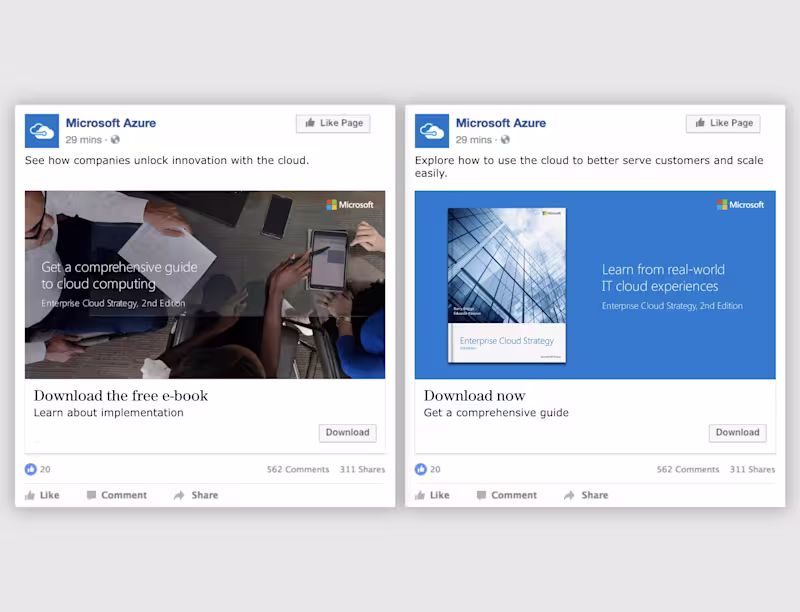Viewport: 800px width, 612px height.
Task: Click the blue thumbs-up reaction icon in left ad
Action: click(31, 469)
